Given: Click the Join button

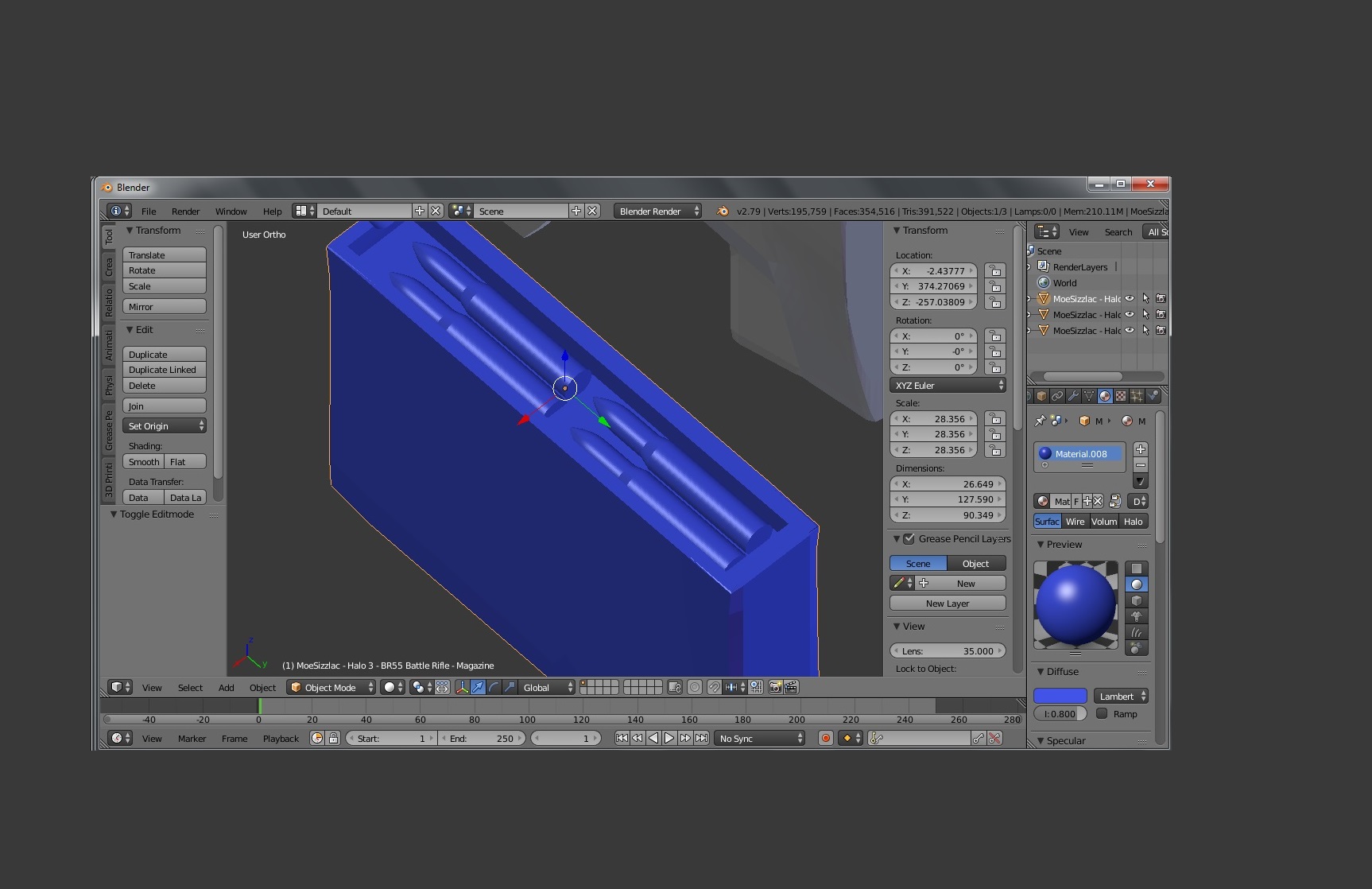Looking at the screenshot, I should click(x=165, y=406).
